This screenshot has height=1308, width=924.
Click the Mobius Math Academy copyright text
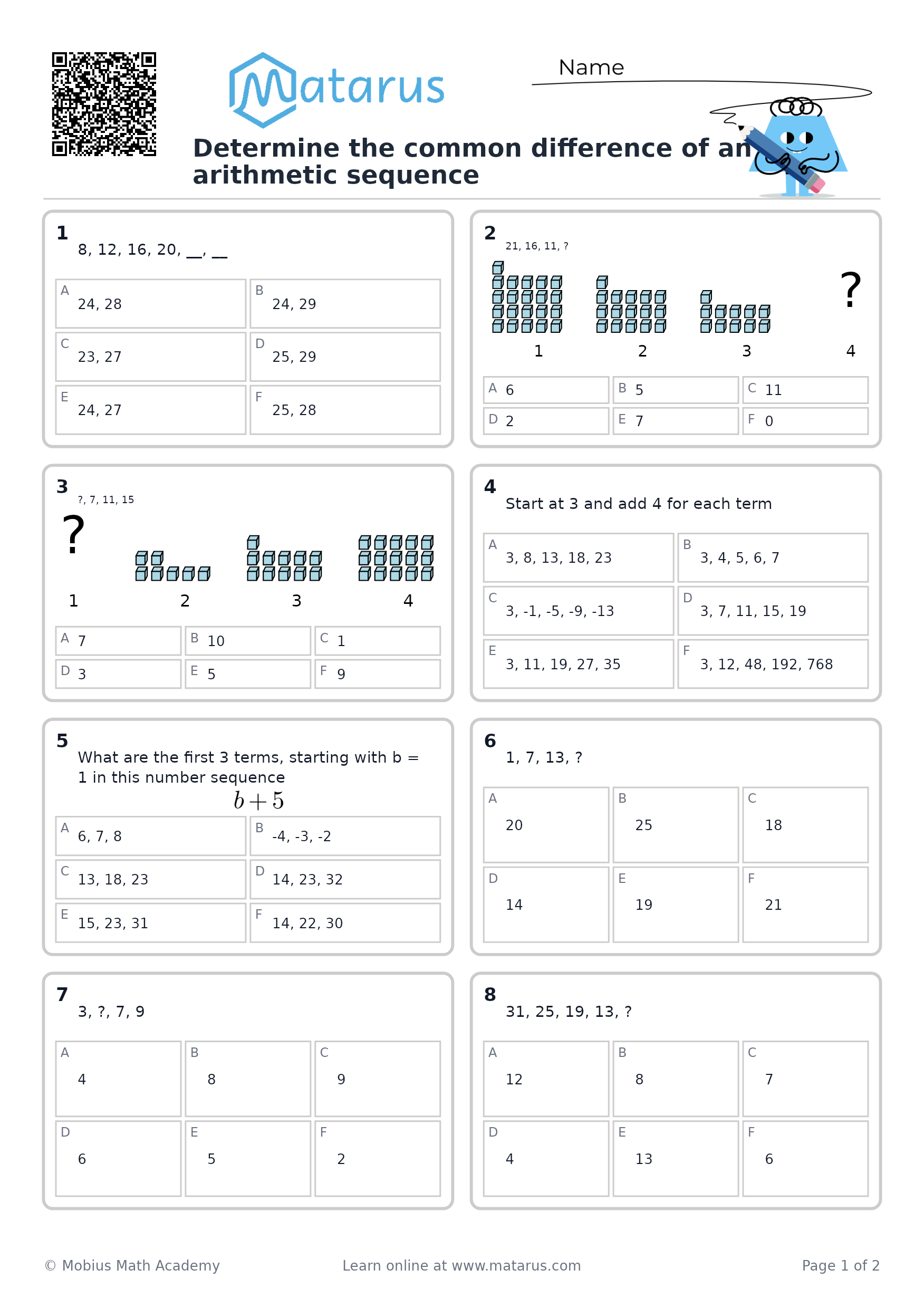click(x=132, y=1265)
